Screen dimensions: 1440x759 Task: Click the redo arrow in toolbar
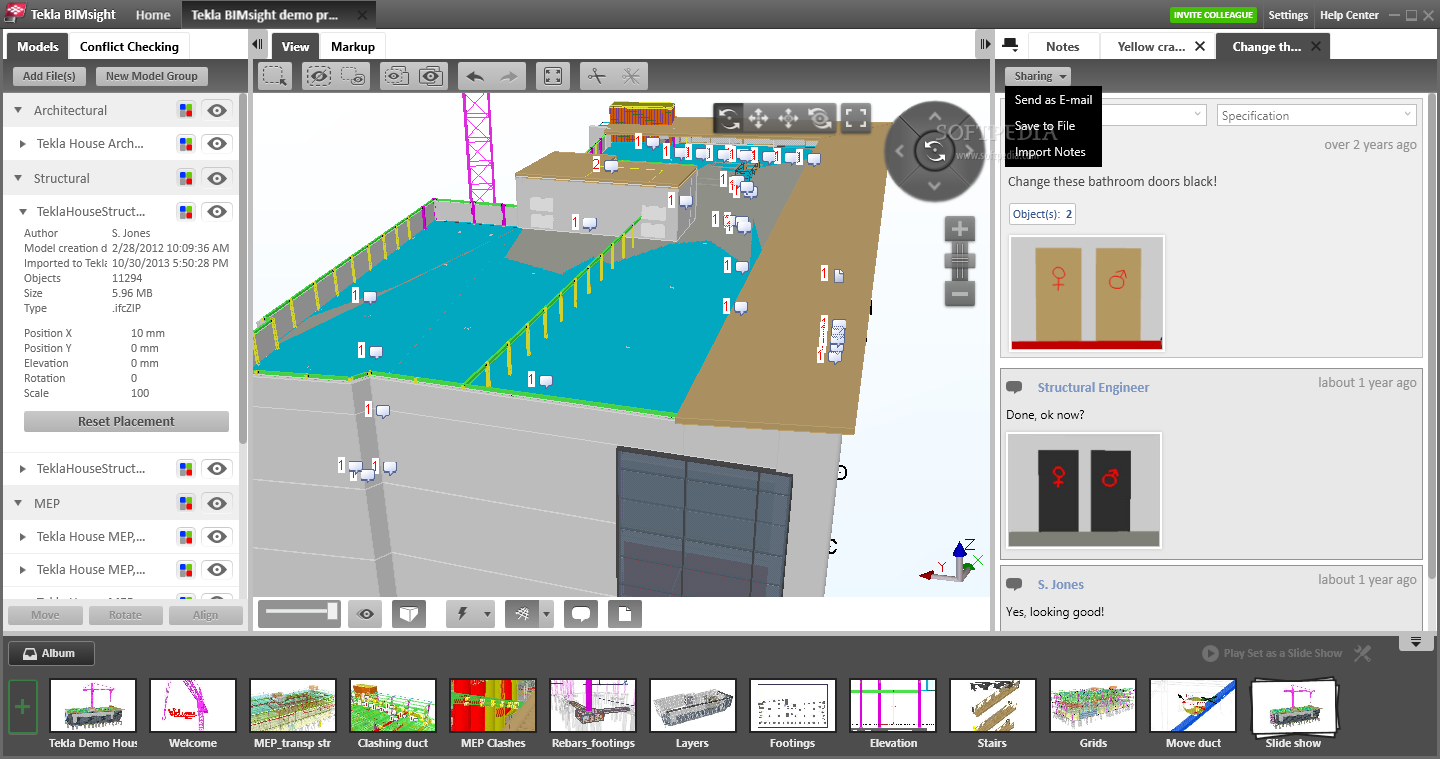[x=508, y=76]
